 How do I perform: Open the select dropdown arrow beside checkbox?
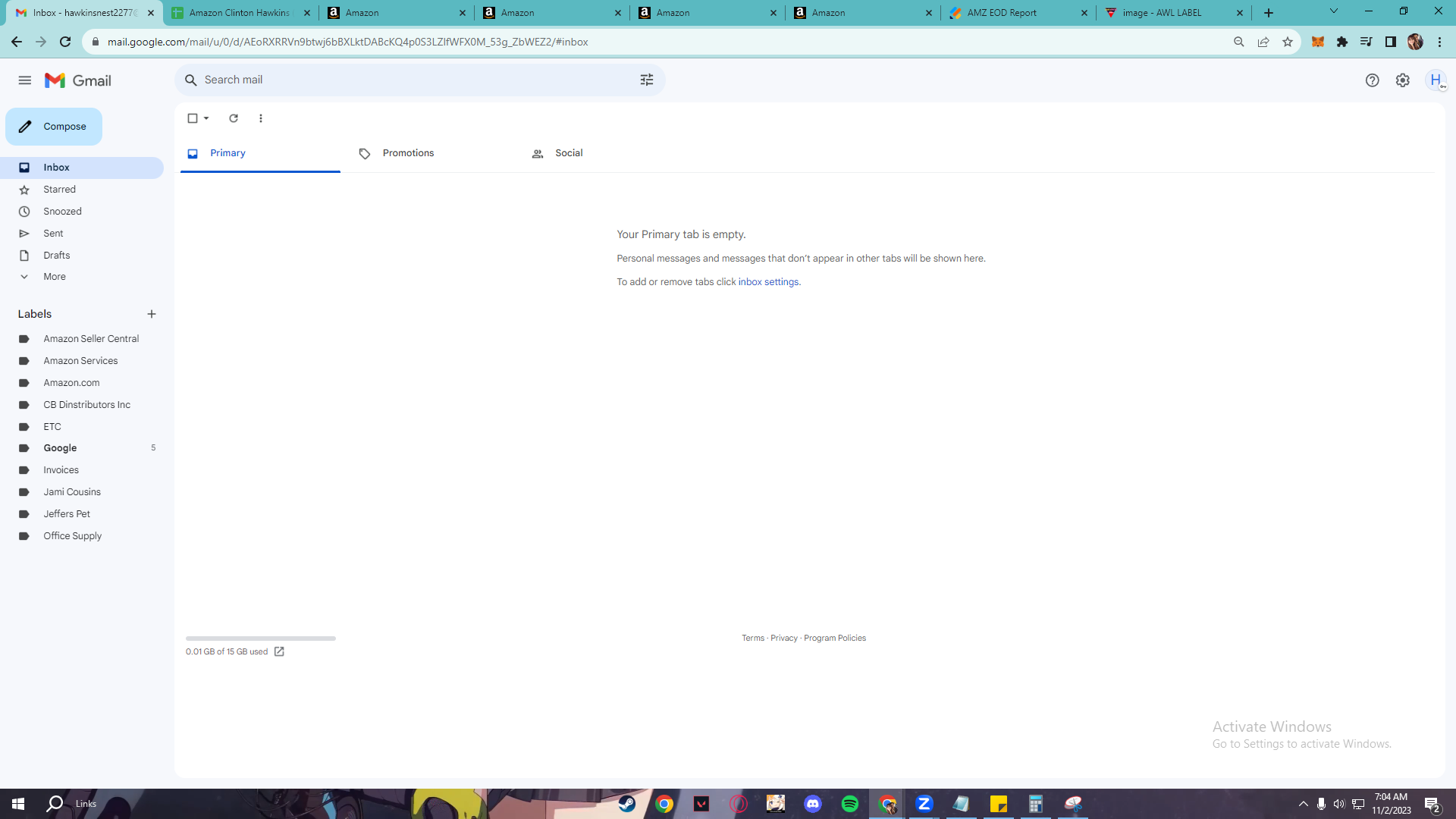(206, 118)
